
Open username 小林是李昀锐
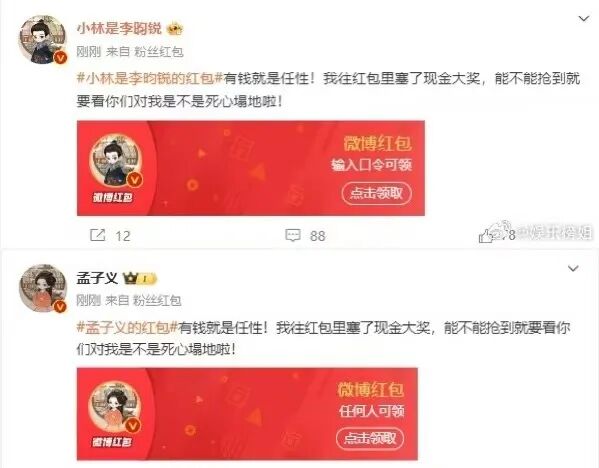(x=119, y=29)
